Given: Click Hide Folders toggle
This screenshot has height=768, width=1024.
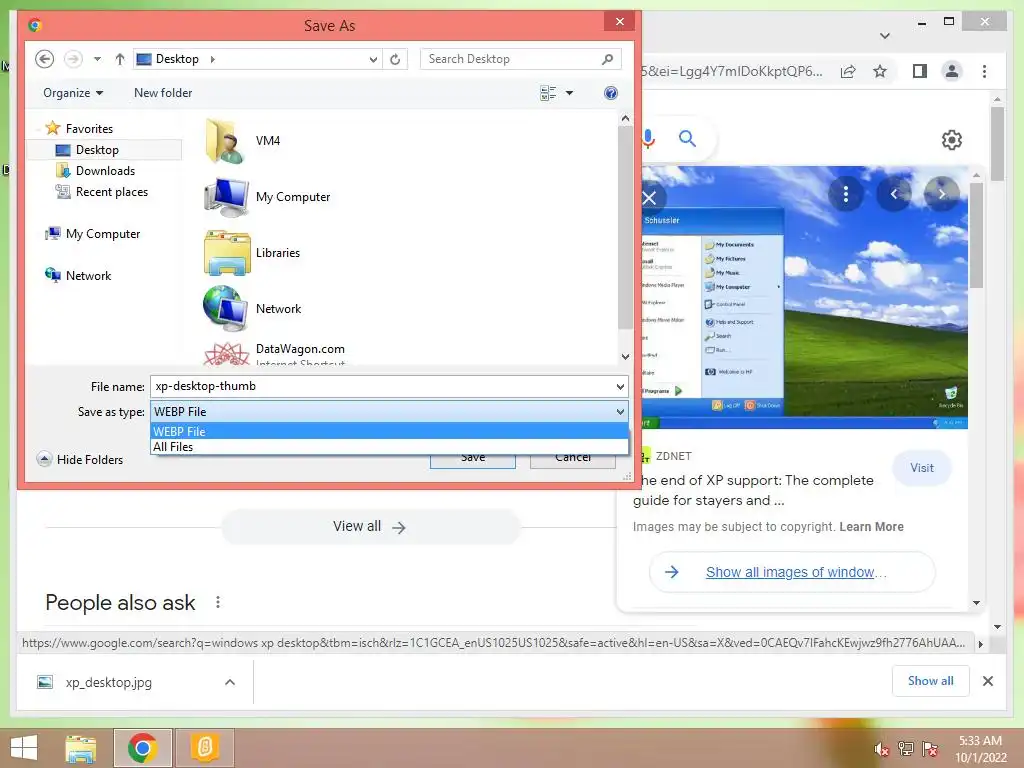Looking at the screenshot, I should 80,459.
